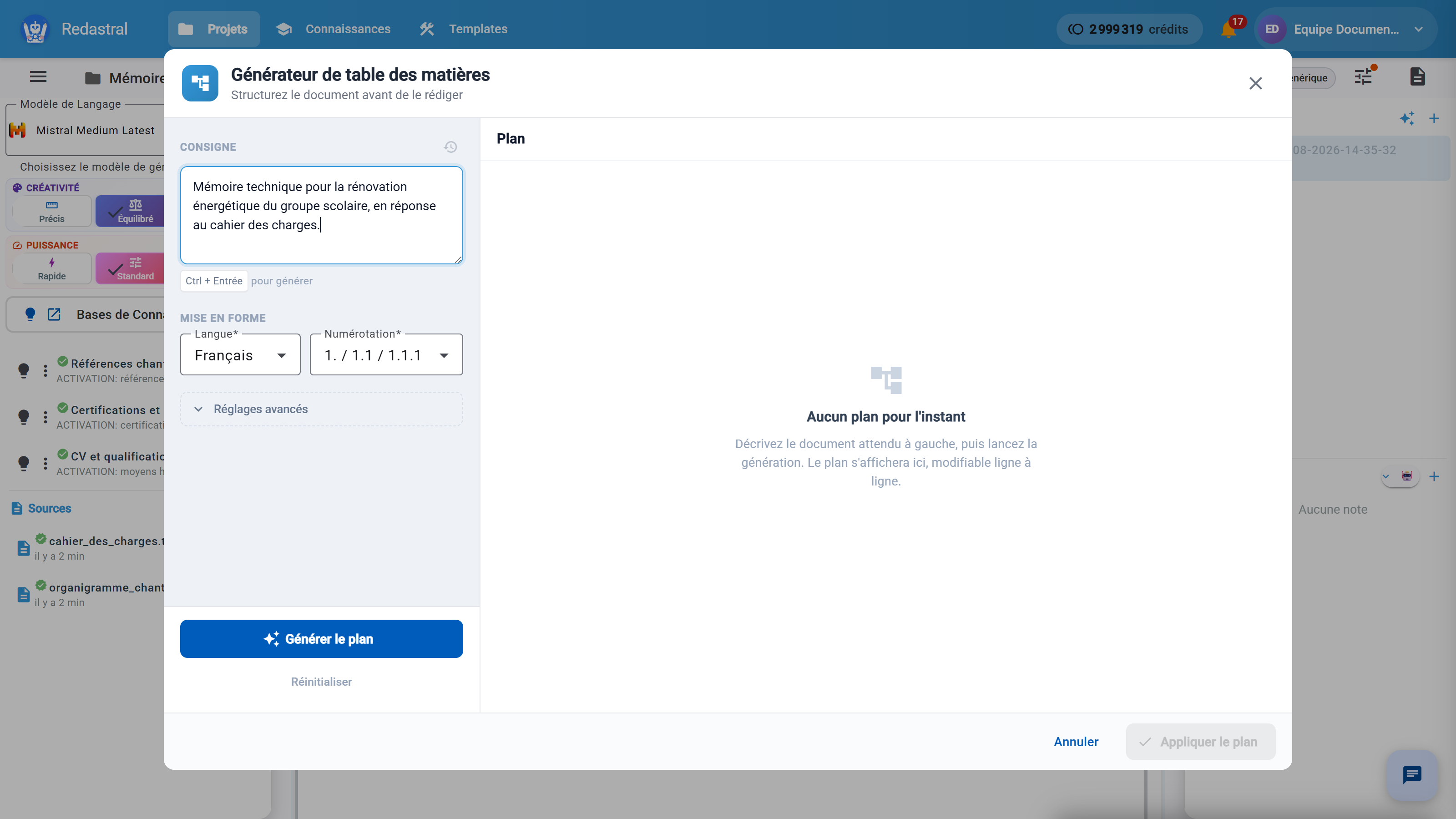The width and height of the screenshot is (1456, 819).
Task: Click the Sources document icon
Action: click(x=17, y=508)
